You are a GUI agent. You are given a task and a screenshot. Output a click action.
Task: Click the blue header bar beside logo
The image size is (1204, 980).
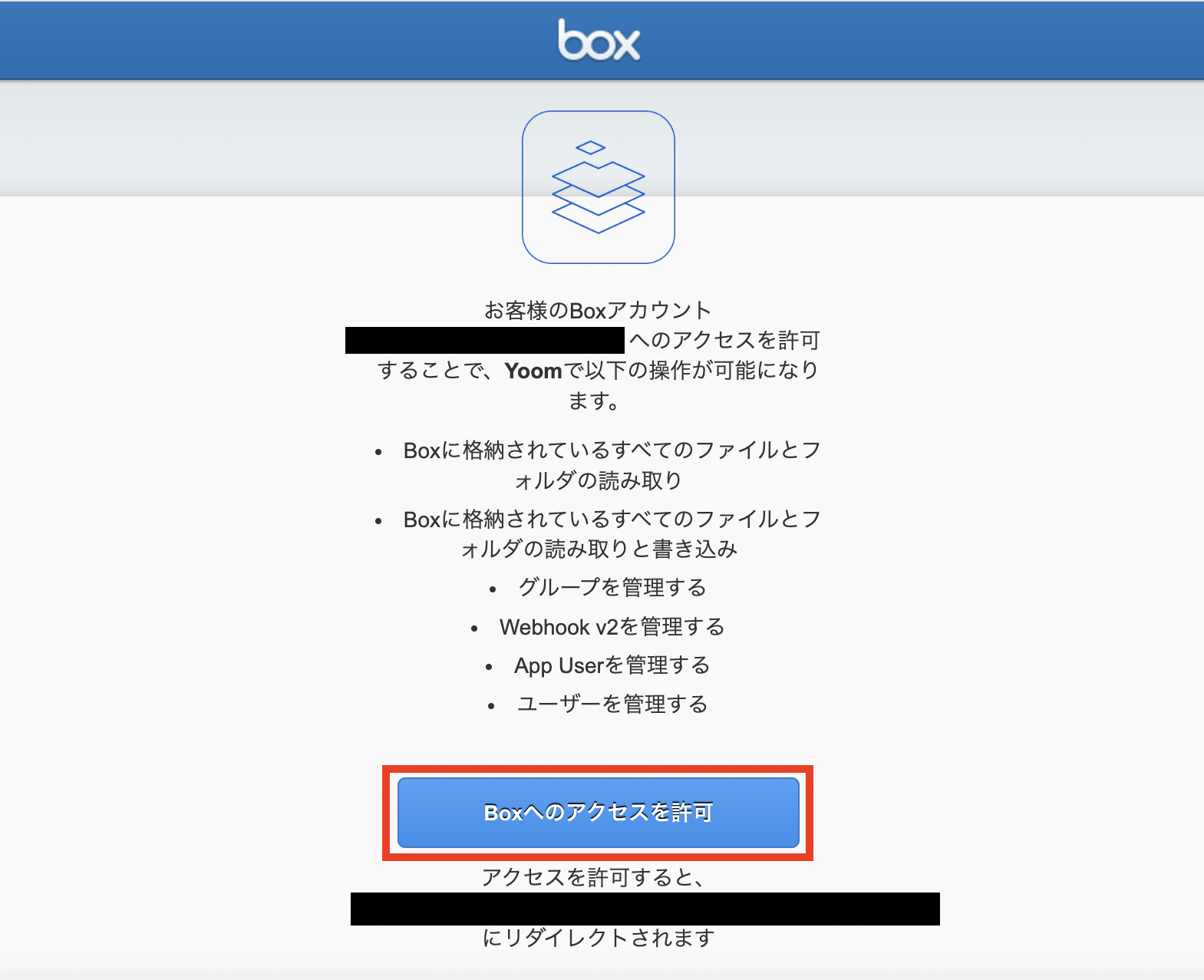coord(921,40)
